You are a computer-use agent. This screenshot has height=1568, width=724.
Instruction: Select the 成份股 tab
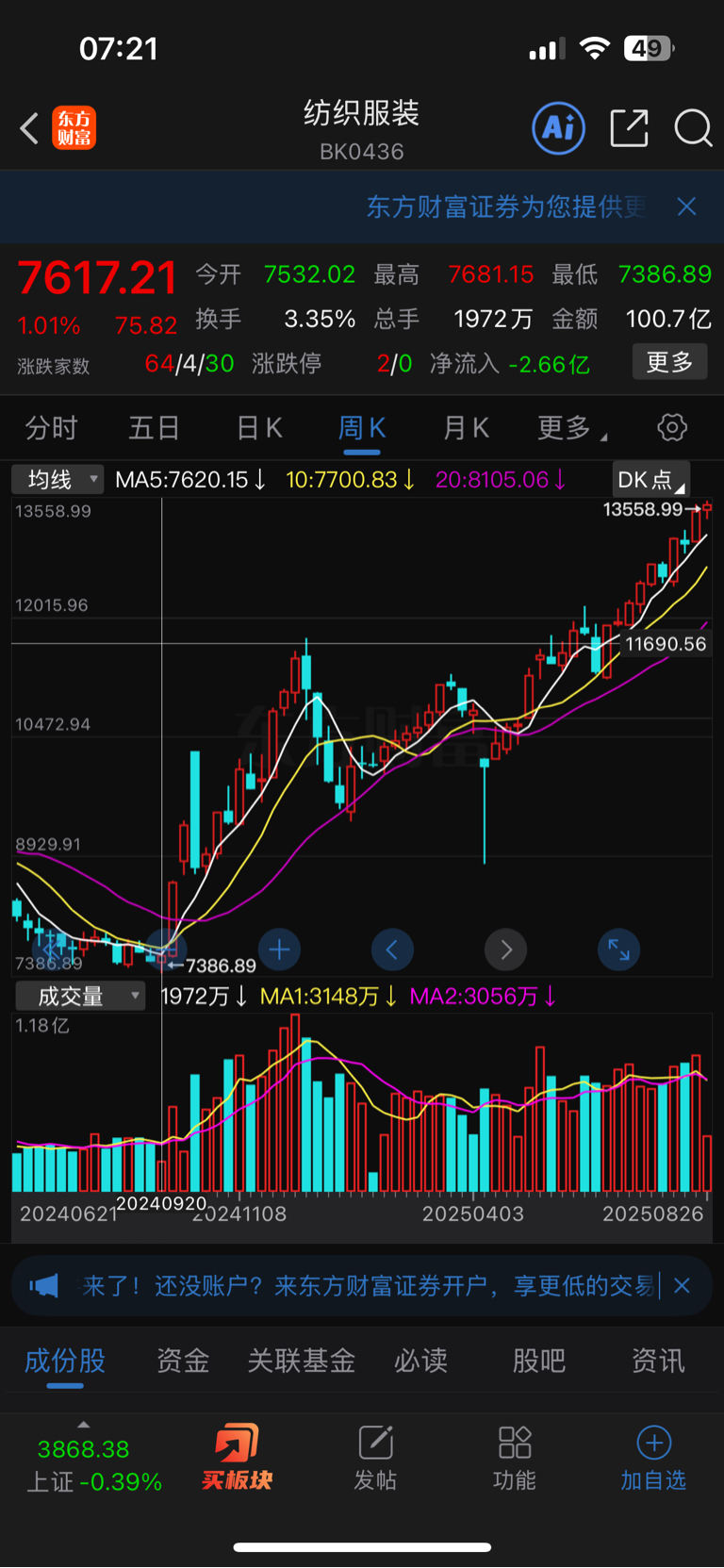coord(65,1361)
